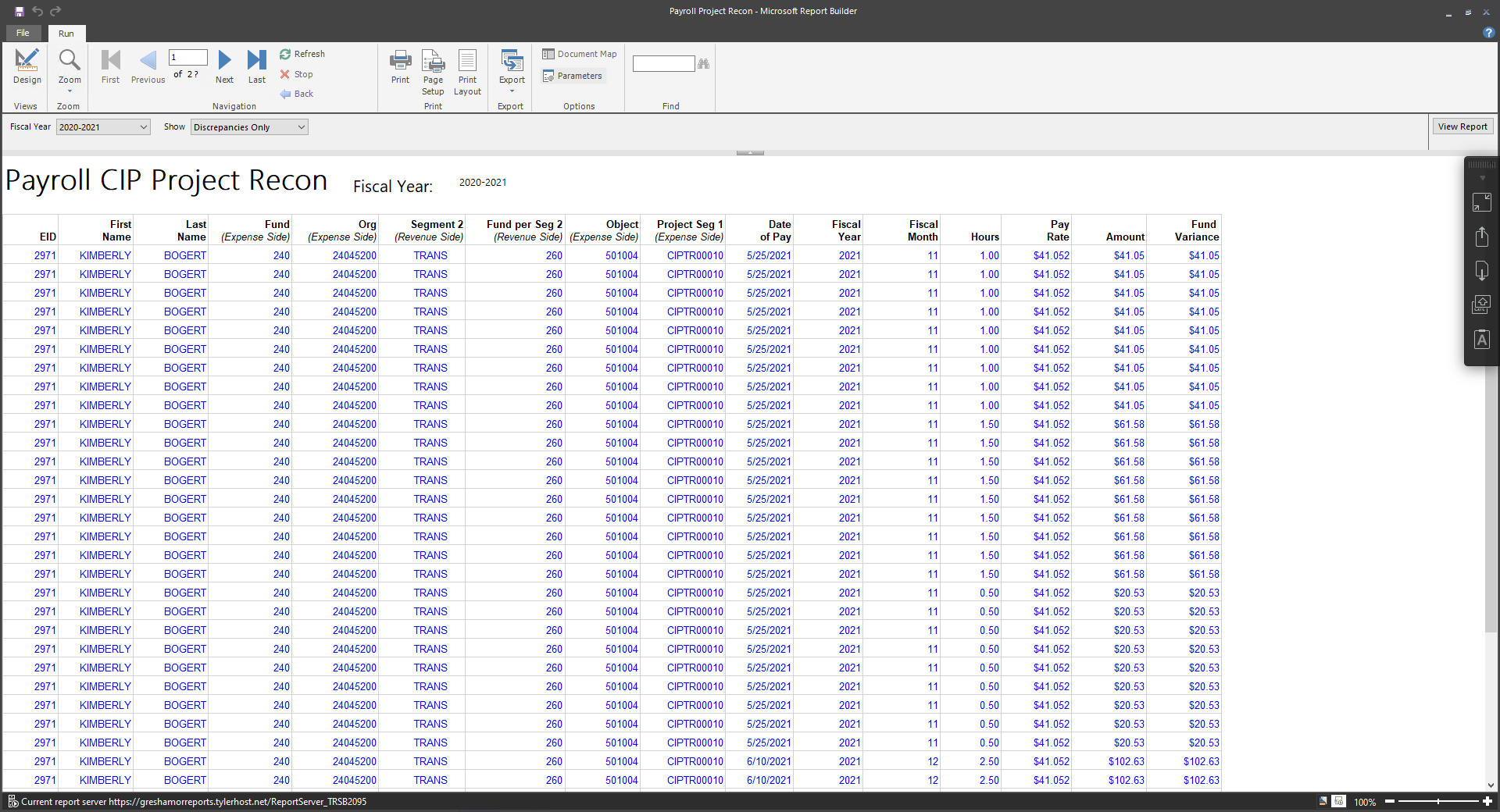The image size is (1500, 812).
Task: Expand the Show Discrepancies Only dropdown
Action: (x=302, y=127)
